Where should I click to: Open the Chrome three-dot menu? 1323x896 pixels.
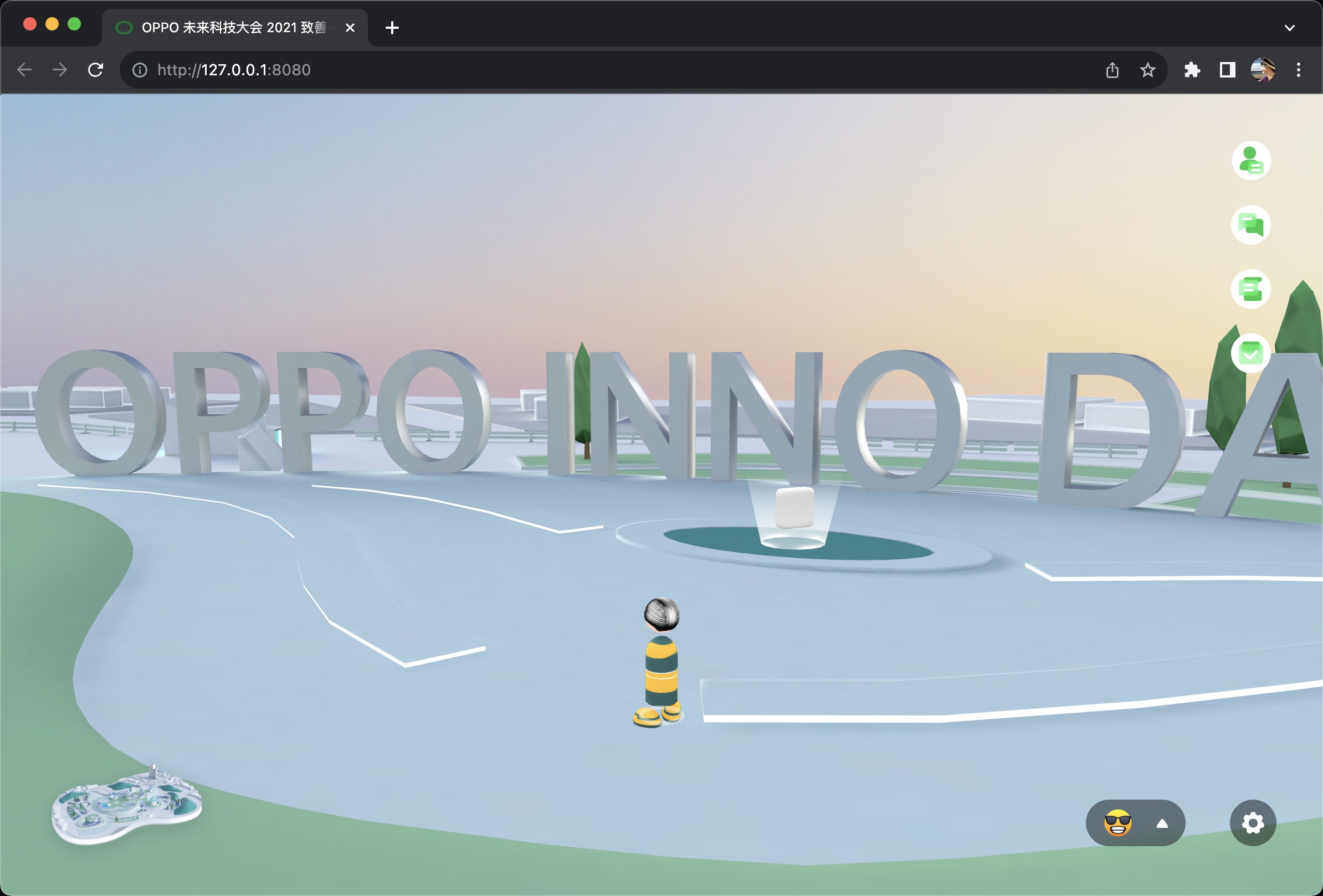coord(1298,70)
